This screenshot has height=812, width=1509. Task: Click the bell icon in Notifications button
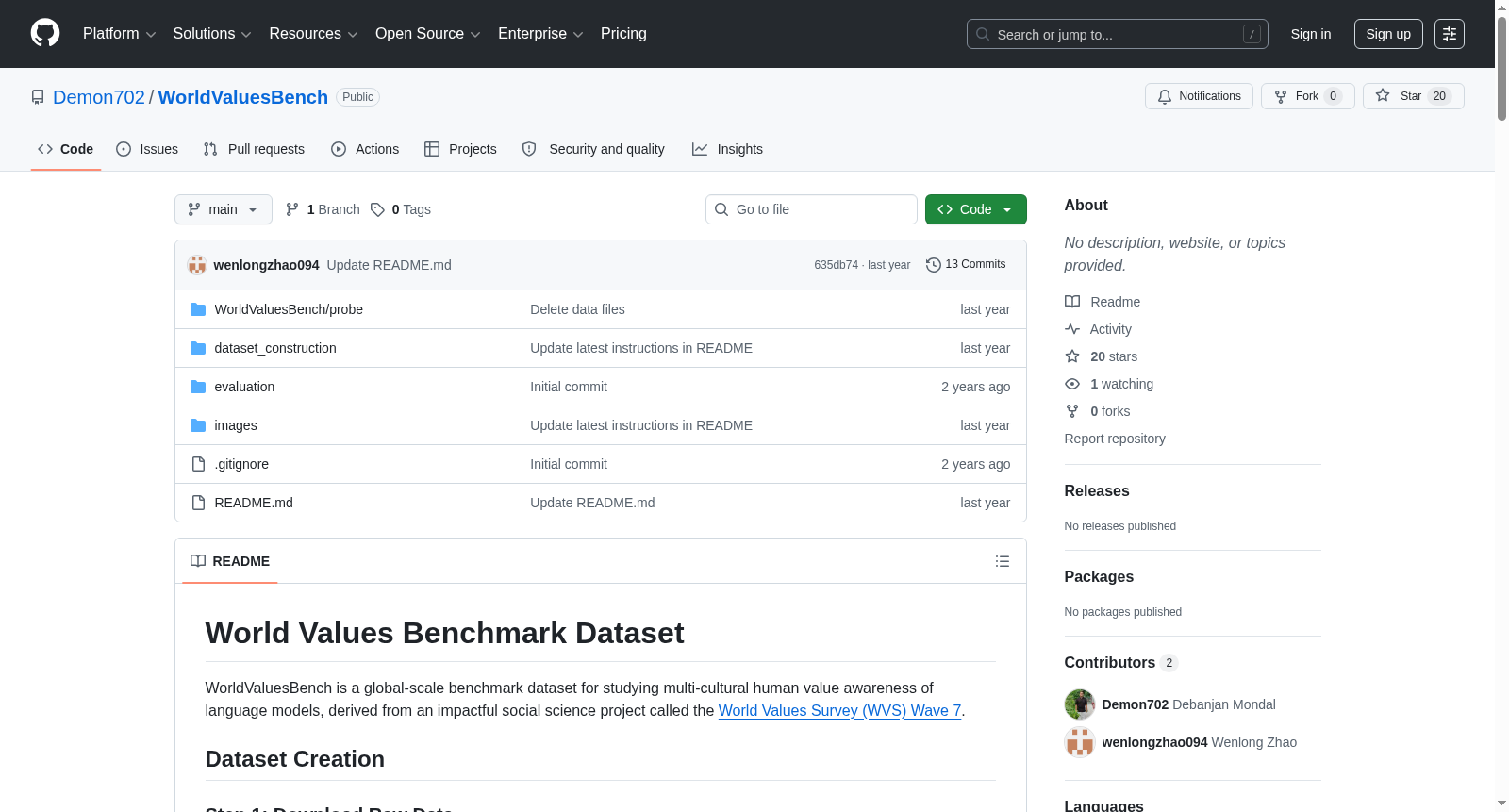pos(1165,96)
